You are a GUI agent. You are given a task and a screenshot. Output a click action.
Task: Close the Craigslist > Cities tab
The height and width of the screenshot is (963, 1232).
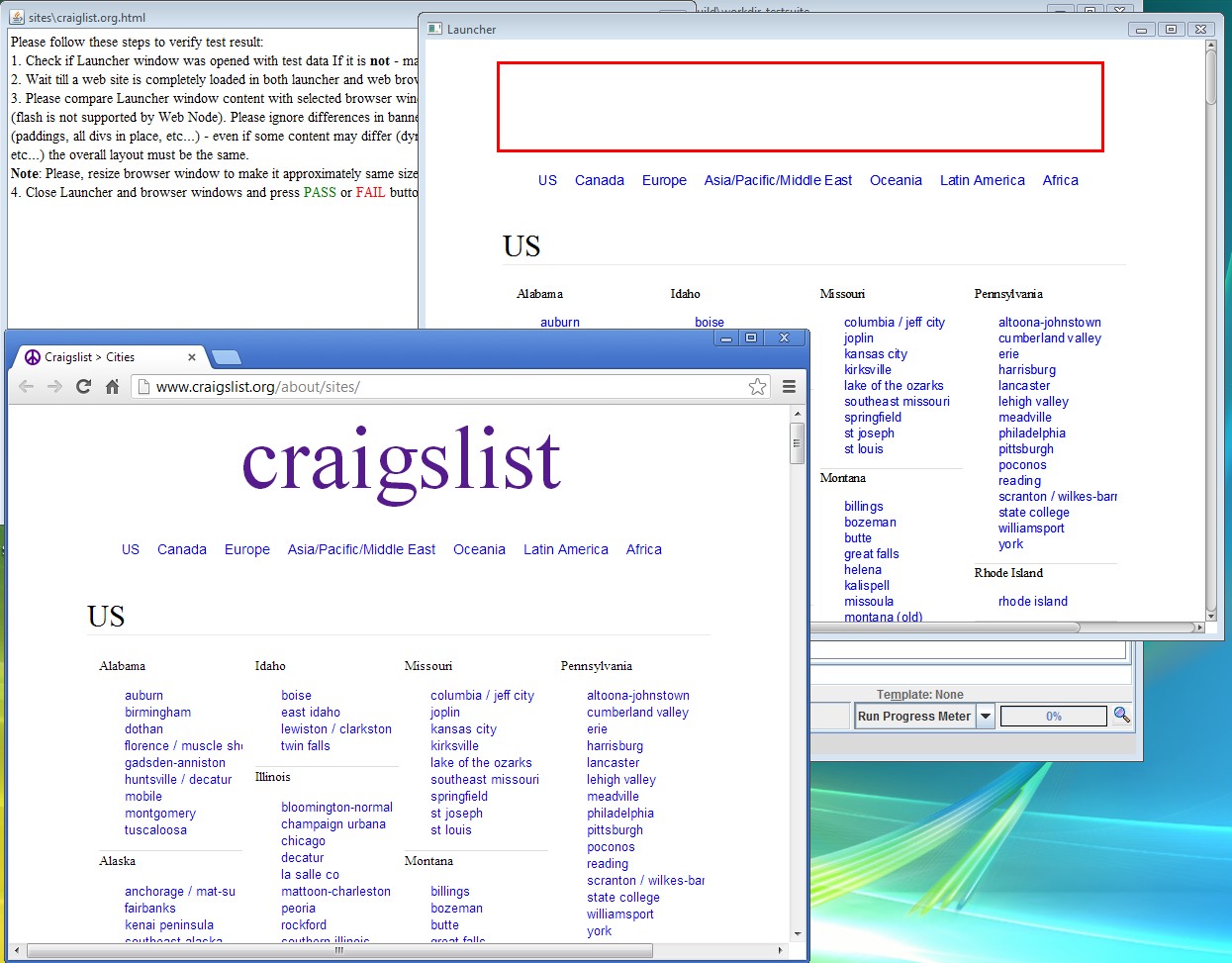coord(192,357)
